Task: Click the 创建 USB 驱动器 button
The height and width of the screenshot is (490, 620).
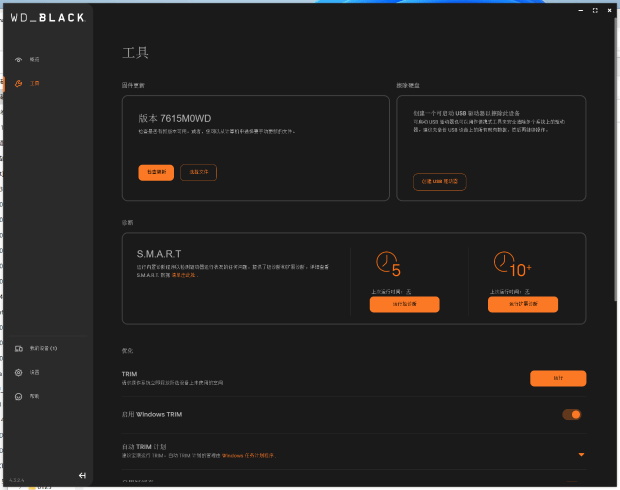Action: click(440, 182)
